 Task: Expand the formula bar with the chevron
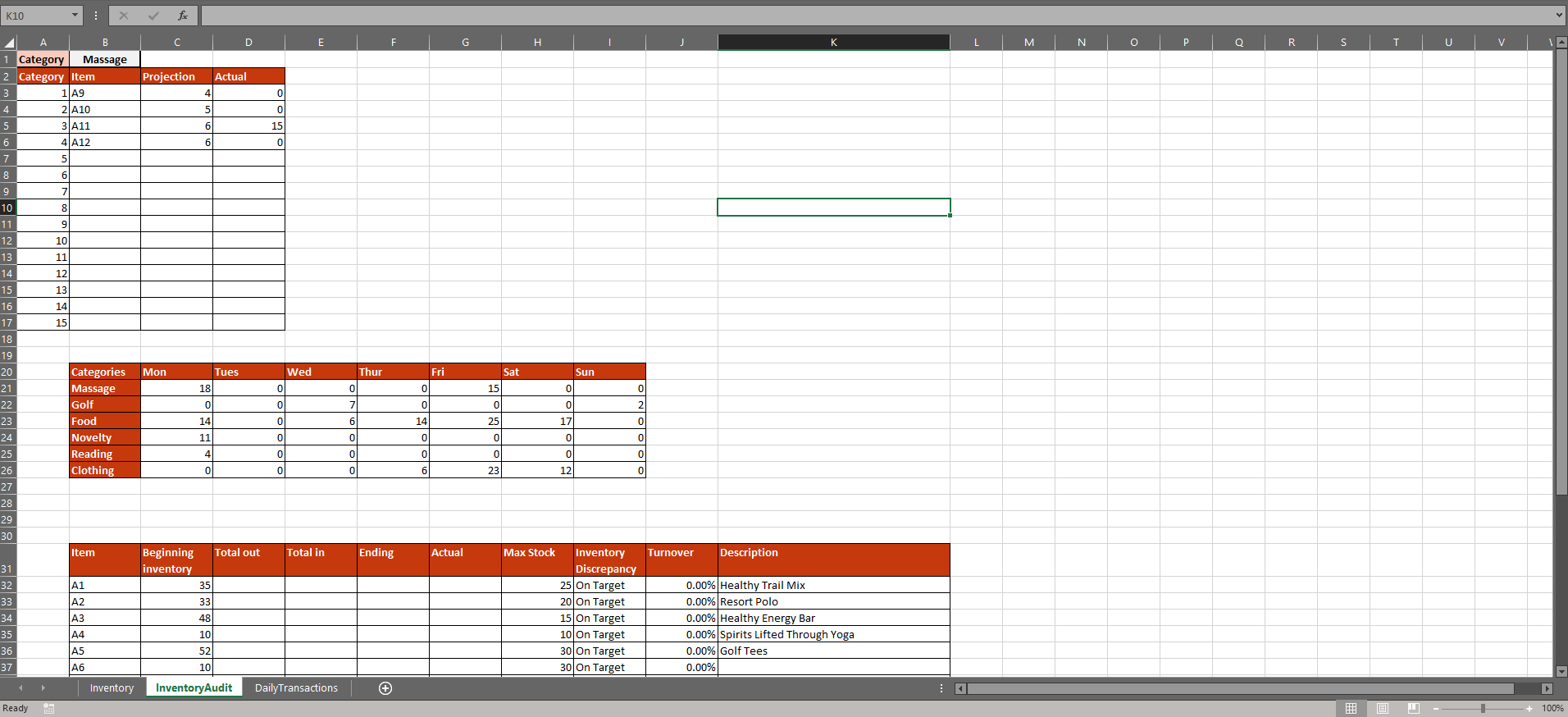[1559, 15]
